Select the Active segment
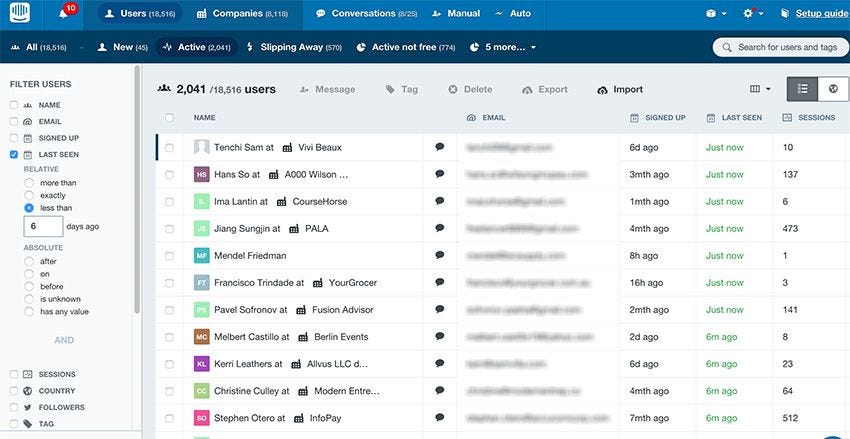This screenshot has height=439, width=850. (x=197, y=47)
